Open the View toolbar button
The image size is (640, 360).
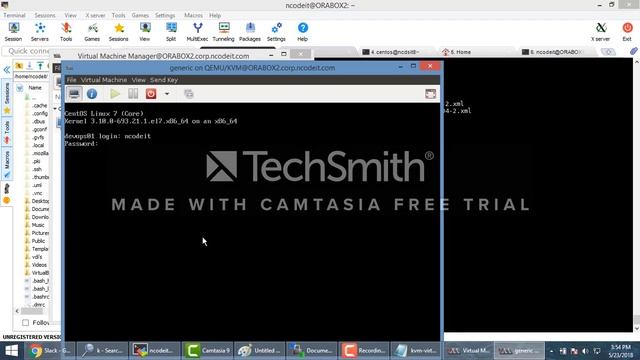pos(145,32)
